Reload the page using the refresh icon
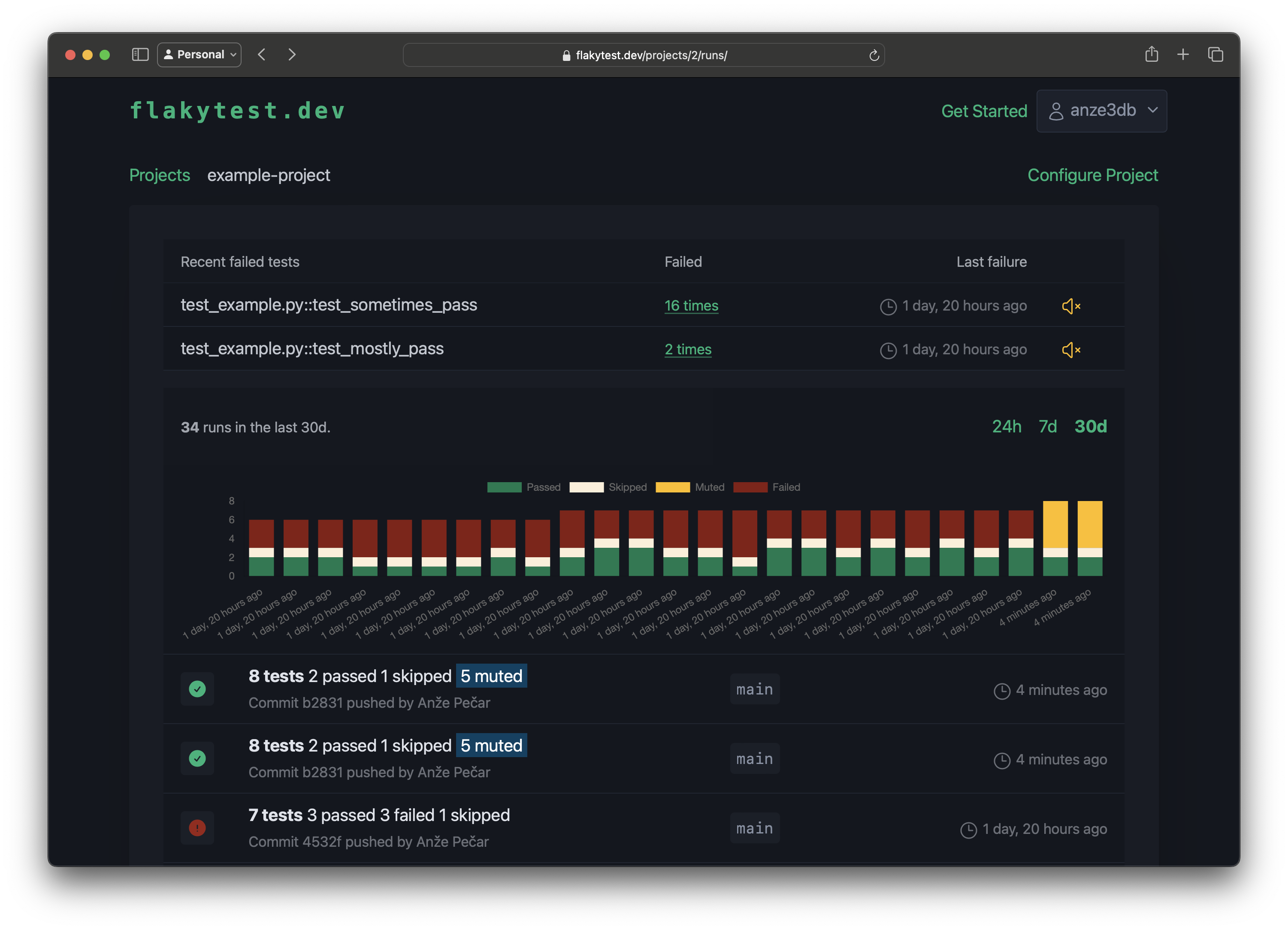The width and height of the screenshot is (1288, 930). (x=874, y=55)
